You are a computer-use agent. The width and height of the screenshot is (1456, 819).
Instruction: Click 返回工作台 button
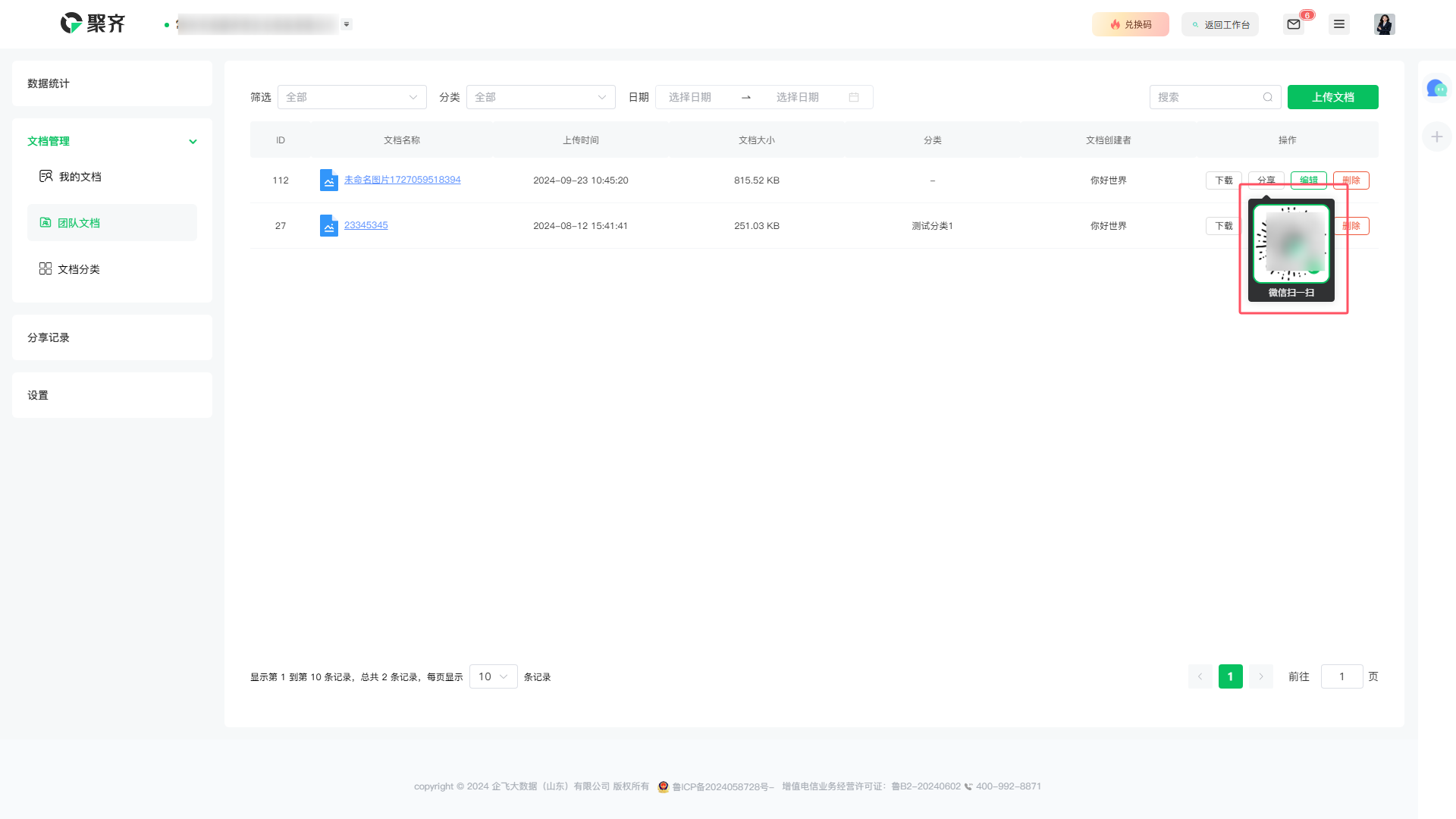(1219, 24)
